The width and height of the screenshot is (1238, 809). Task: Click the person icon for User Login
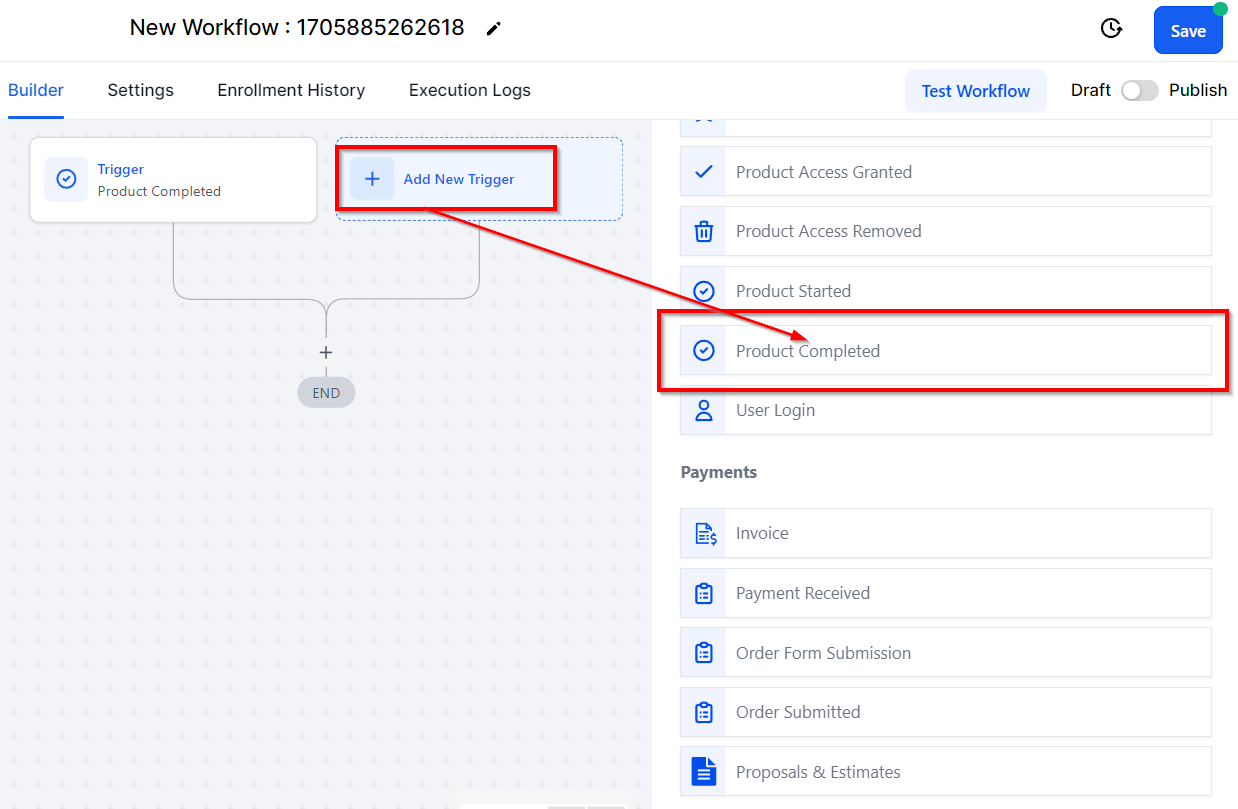704,410
